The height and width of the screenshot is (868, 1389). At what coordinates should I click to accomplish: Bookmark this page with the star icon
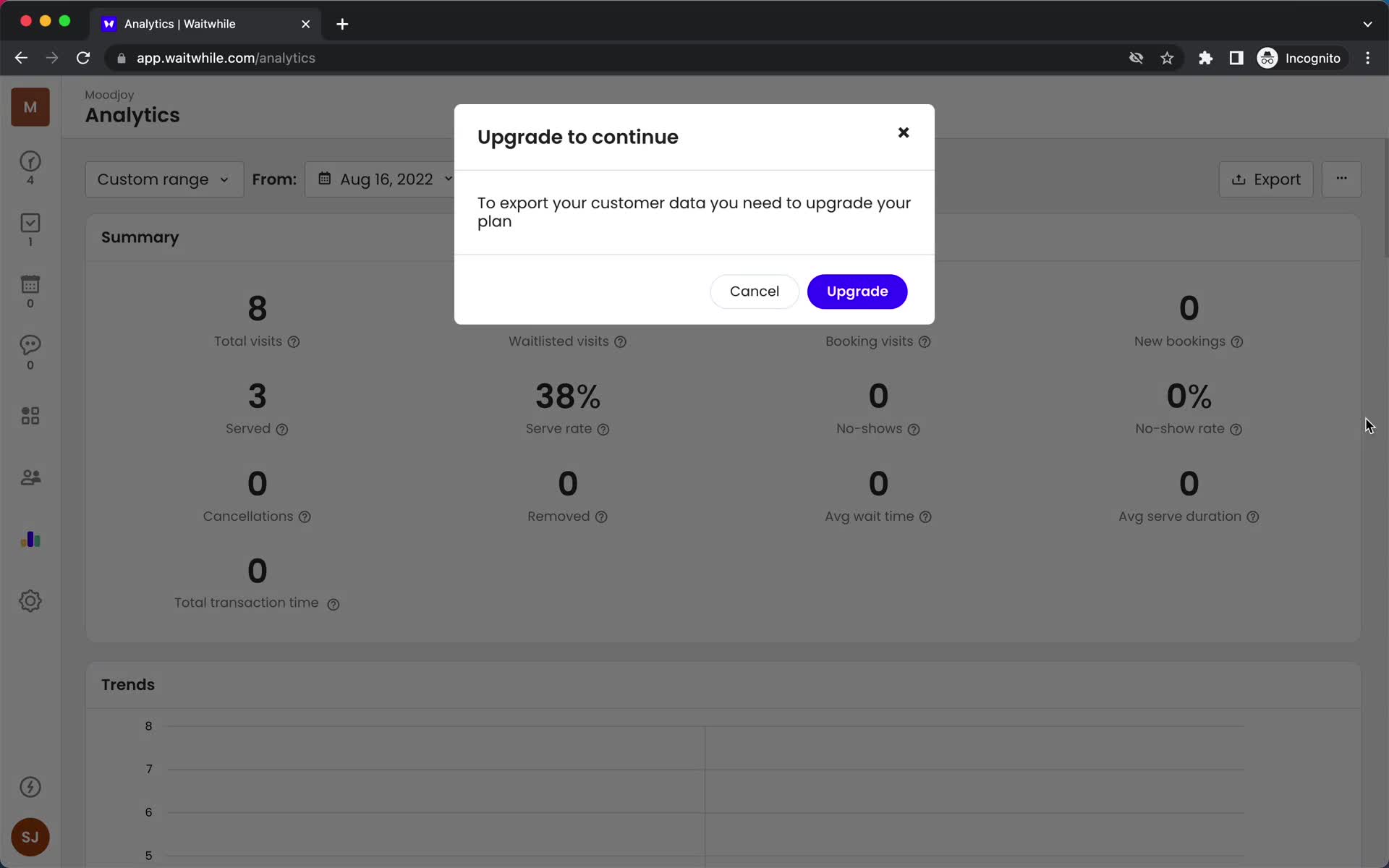point(1167,58)
